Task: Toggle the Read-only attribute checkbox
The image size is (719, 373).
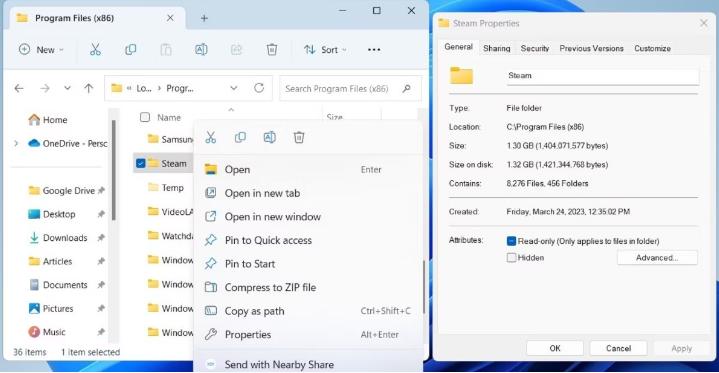Action: (511, 241)
